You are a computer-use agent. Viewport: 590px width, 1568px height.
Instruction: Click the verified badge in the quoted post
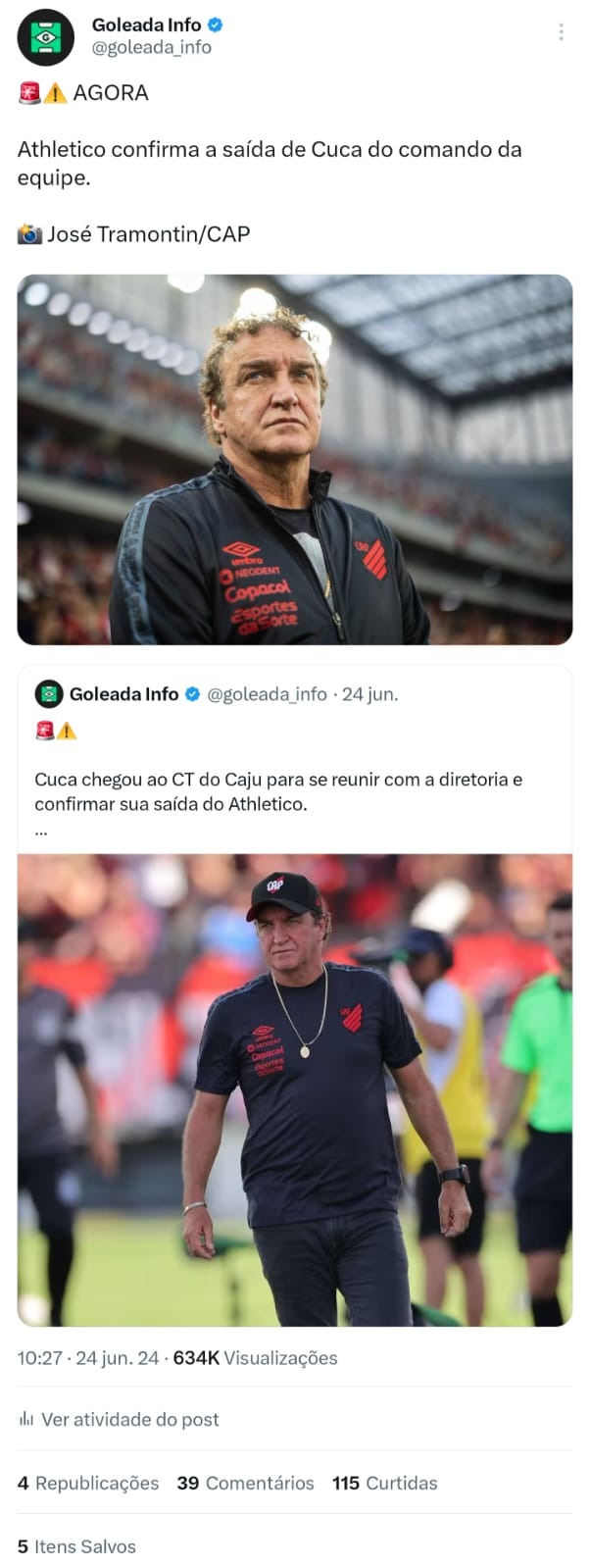[193, 694]
